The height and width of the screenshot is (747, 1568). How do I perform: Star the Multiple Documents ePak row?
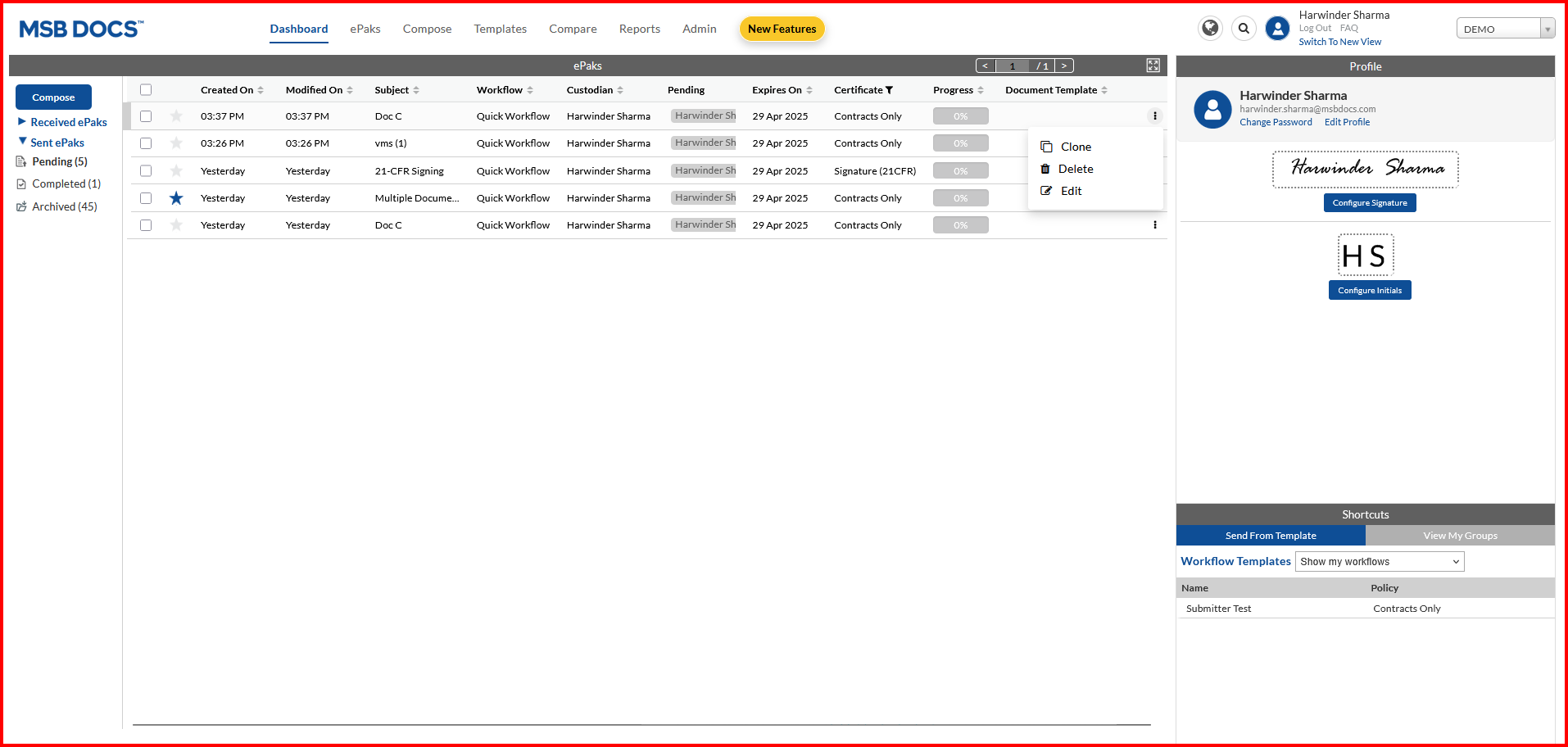coord(176,198)
